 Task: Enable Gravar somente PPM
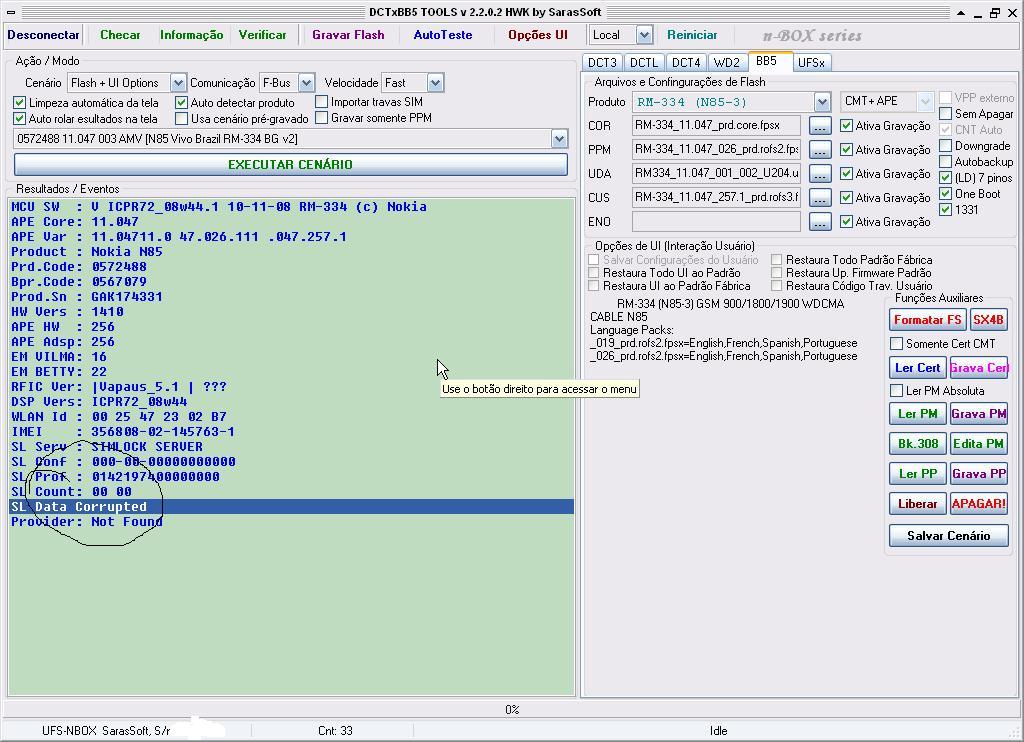(321, 118)
